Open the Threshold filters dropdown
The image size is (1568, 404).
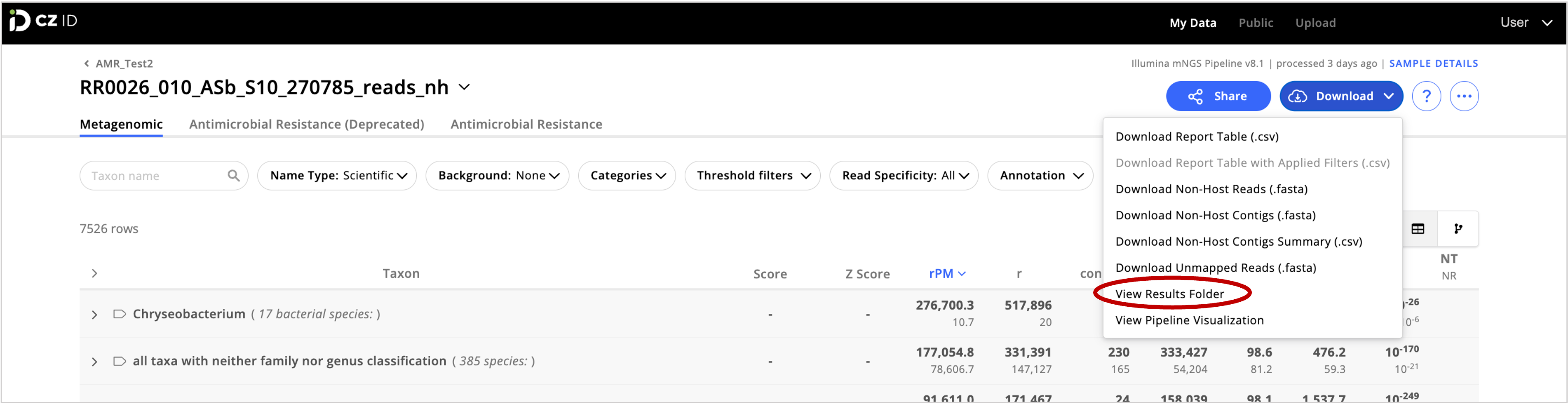pos(752,175)
